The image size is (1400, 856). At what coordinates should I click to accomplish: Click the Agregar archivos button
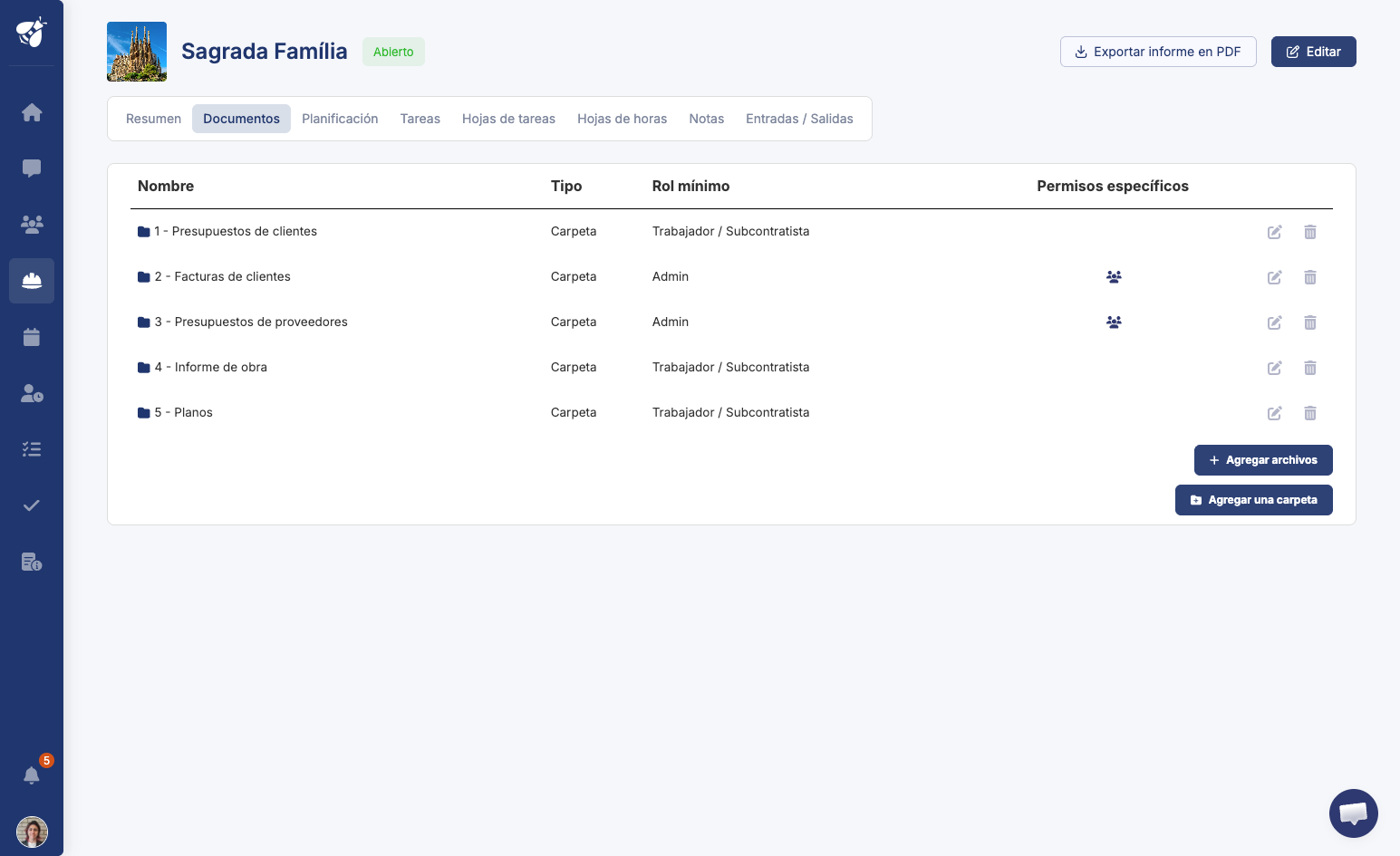pos(1263,460)
